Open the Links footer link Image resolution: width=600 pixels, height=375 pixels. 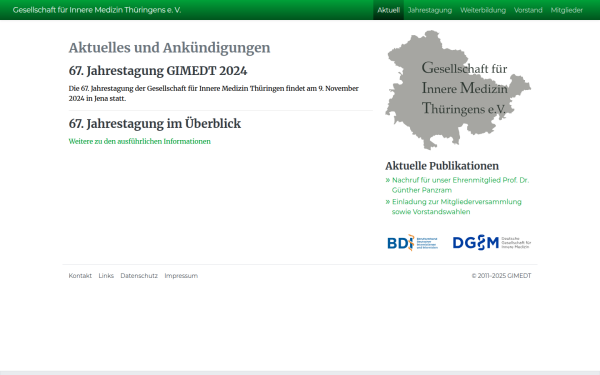click(x=106, y=276)
